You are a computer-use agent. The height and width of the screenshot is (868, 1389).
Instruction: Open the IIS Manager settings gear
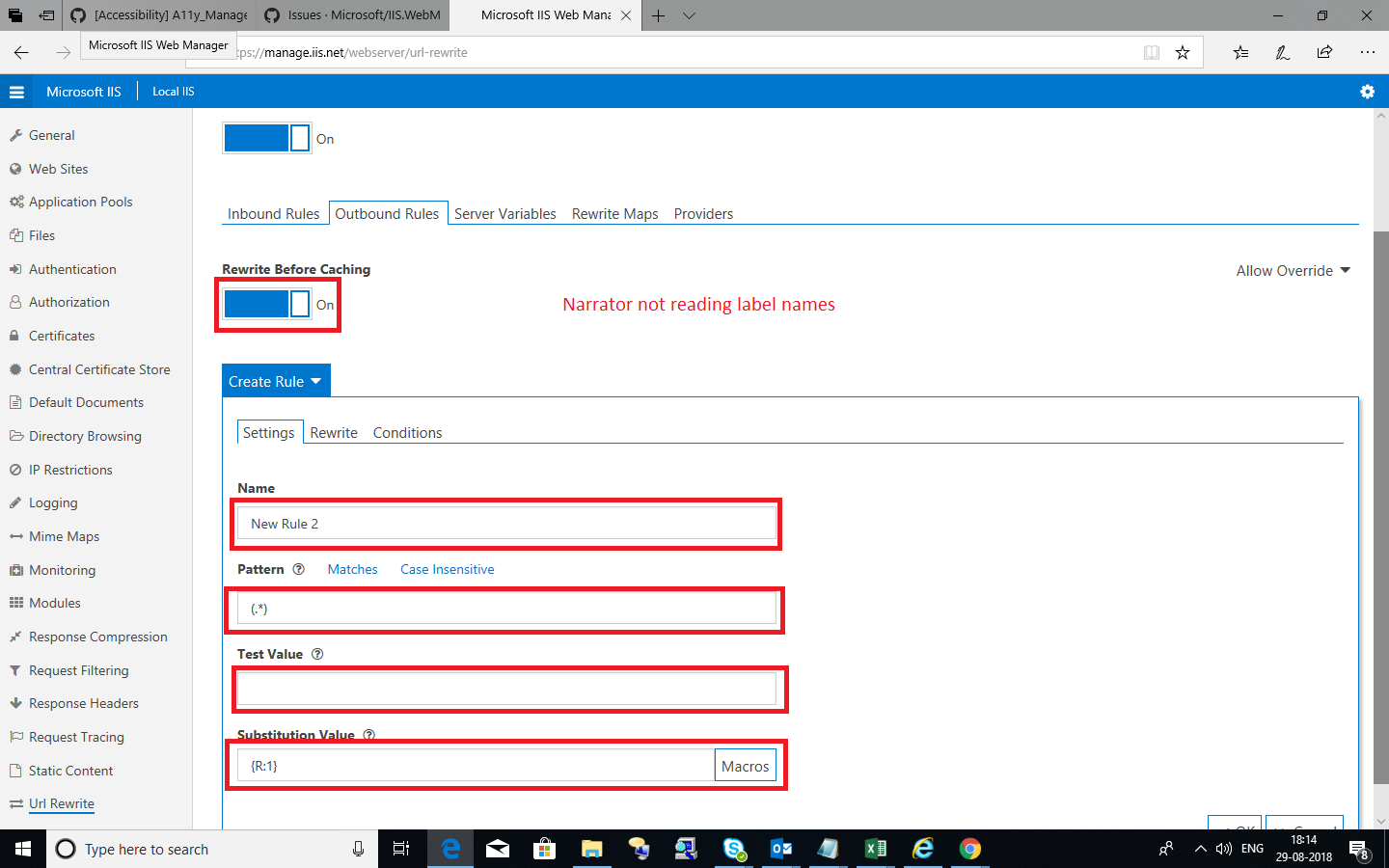[x=1367, y=92]
